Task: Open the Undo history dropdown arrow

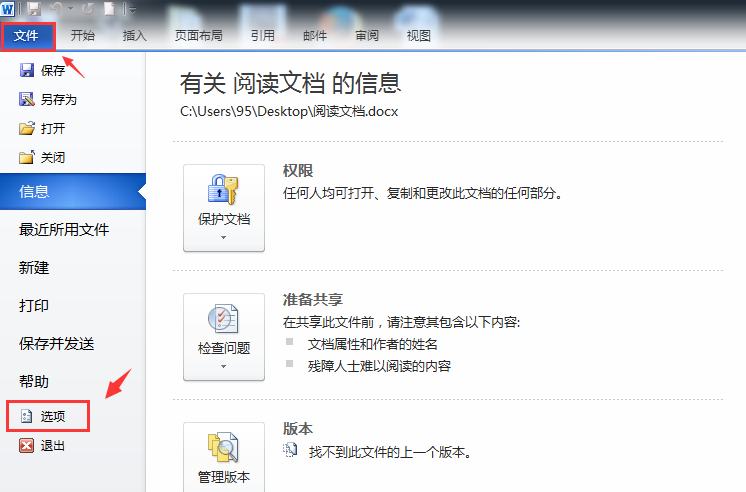Action: click(71, 9)
